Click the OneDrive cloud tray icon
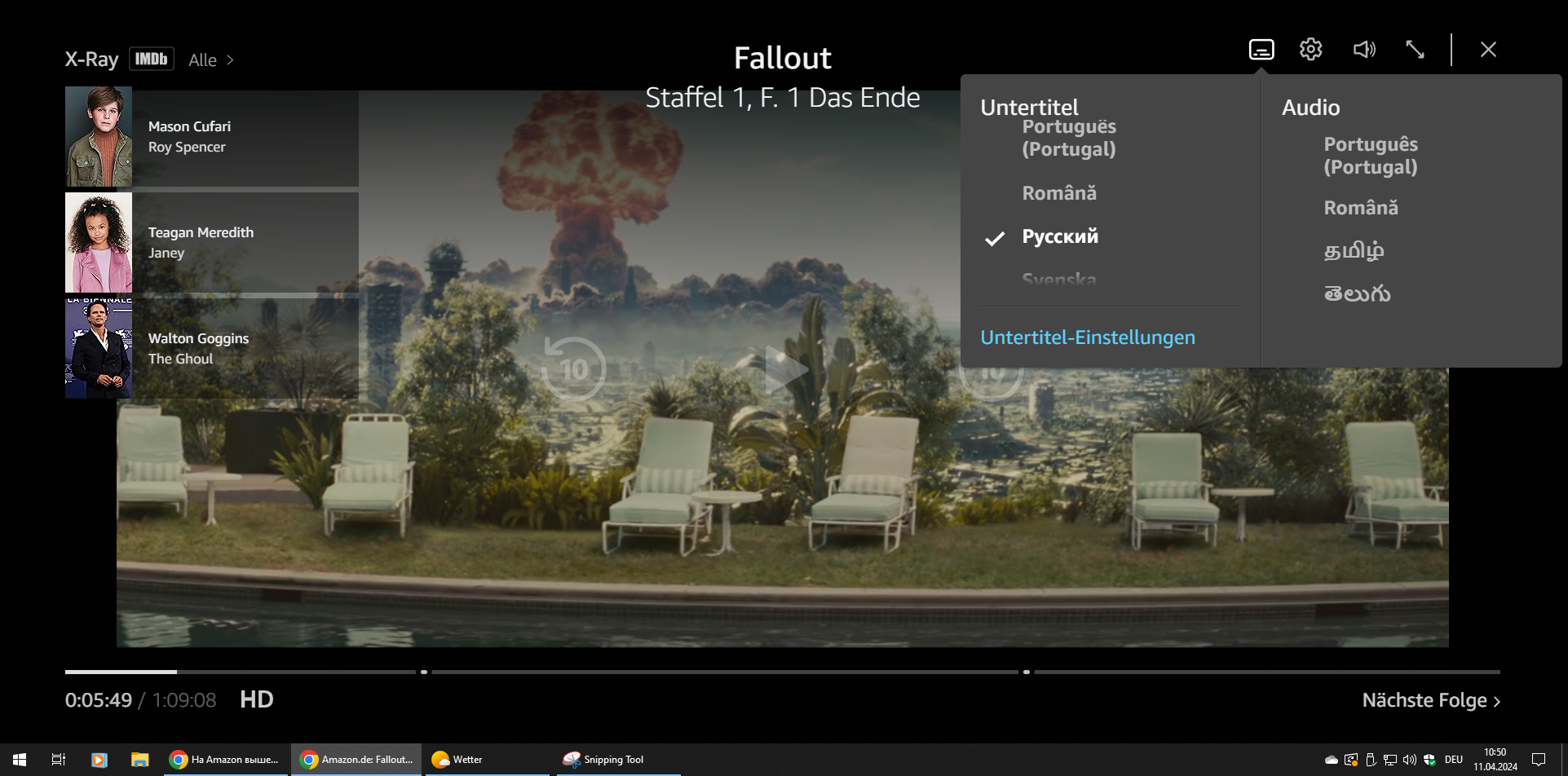The height and width of the screenshot is (776, 1568). pos(1332,760)
